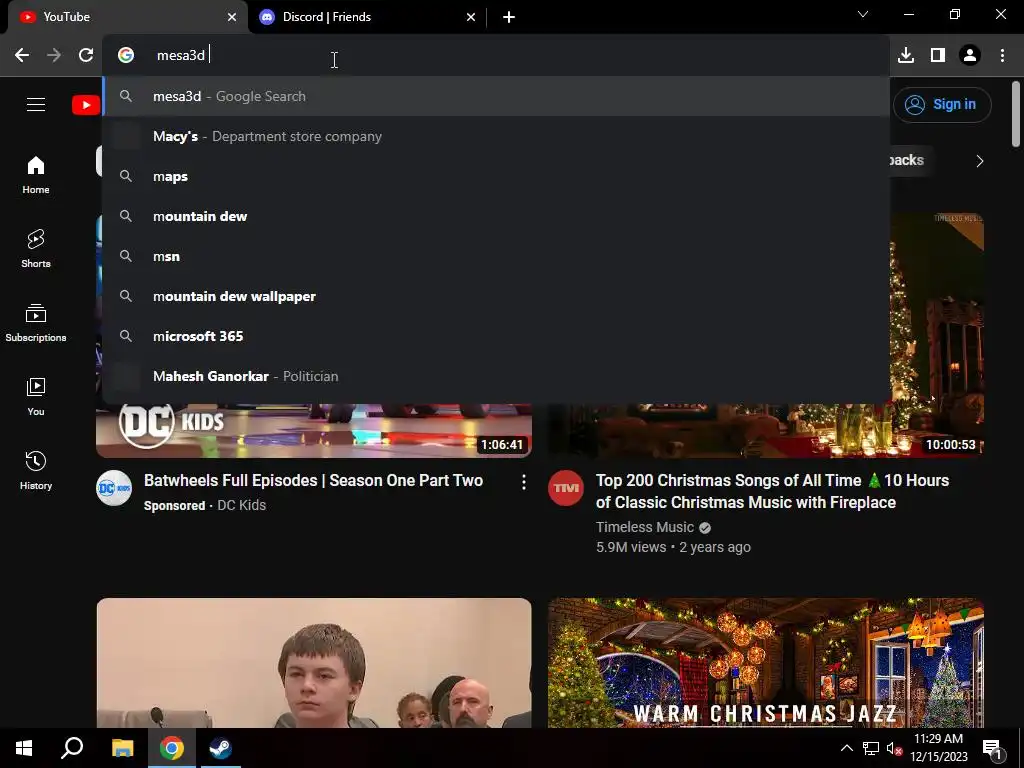Click the address bar containing mesa3d

point(496,56)
